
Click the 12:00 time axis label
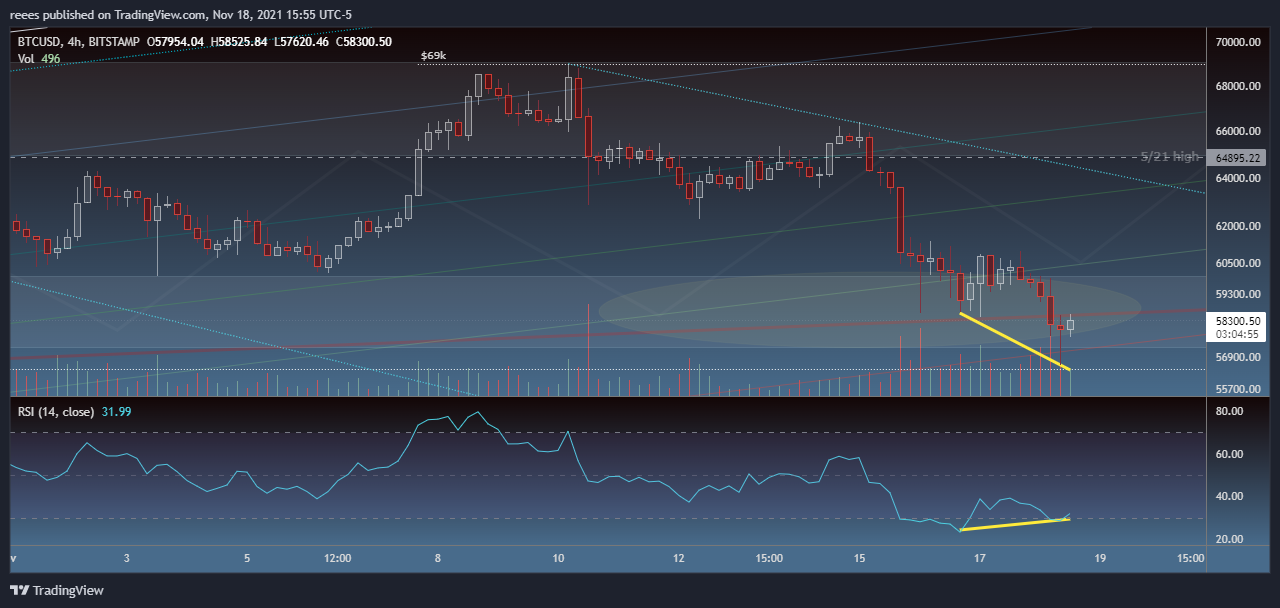338,557
